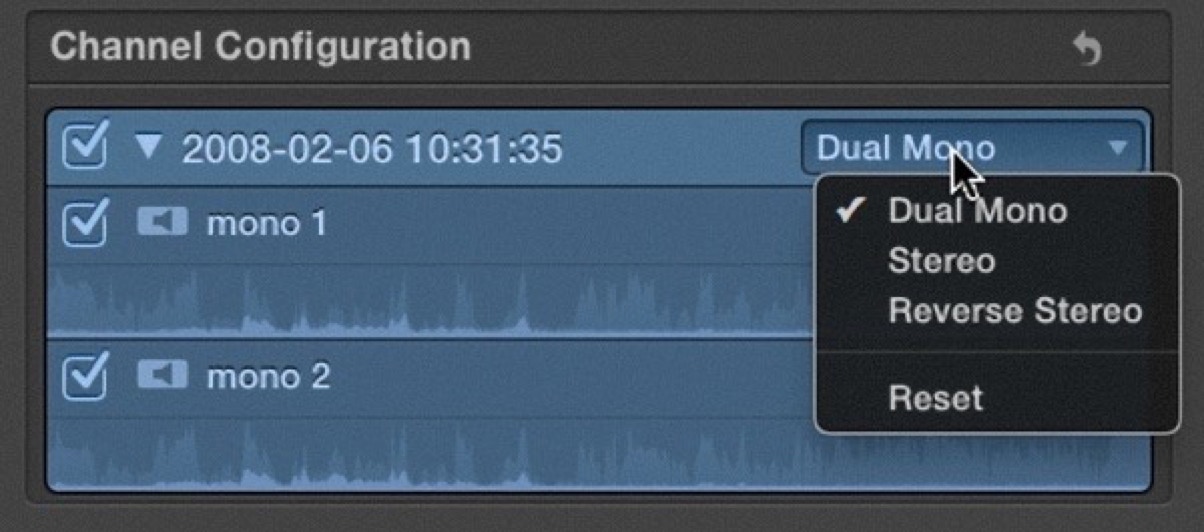Click the popup arrow next to Dual Mono
Image resolution: width=1204 pixels, height=532 pixels.
1117,149
